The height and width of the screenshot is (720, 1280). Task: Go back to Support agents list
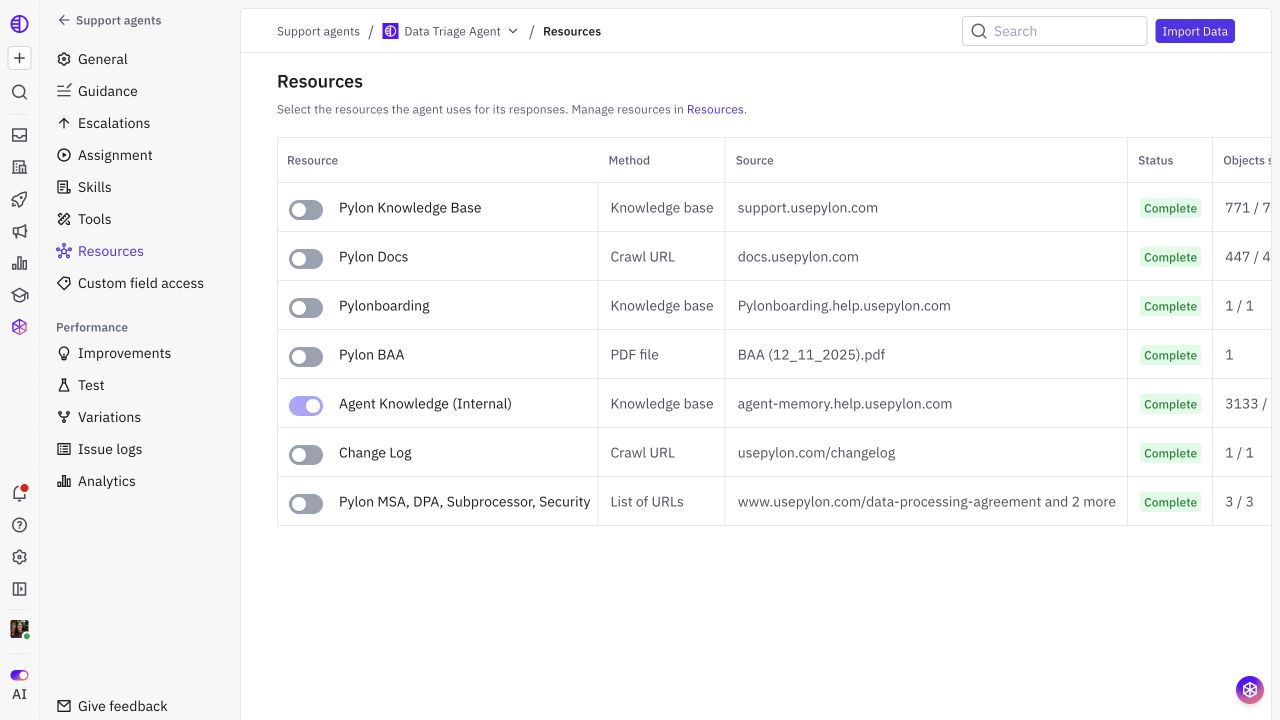[x=109, y=20]
